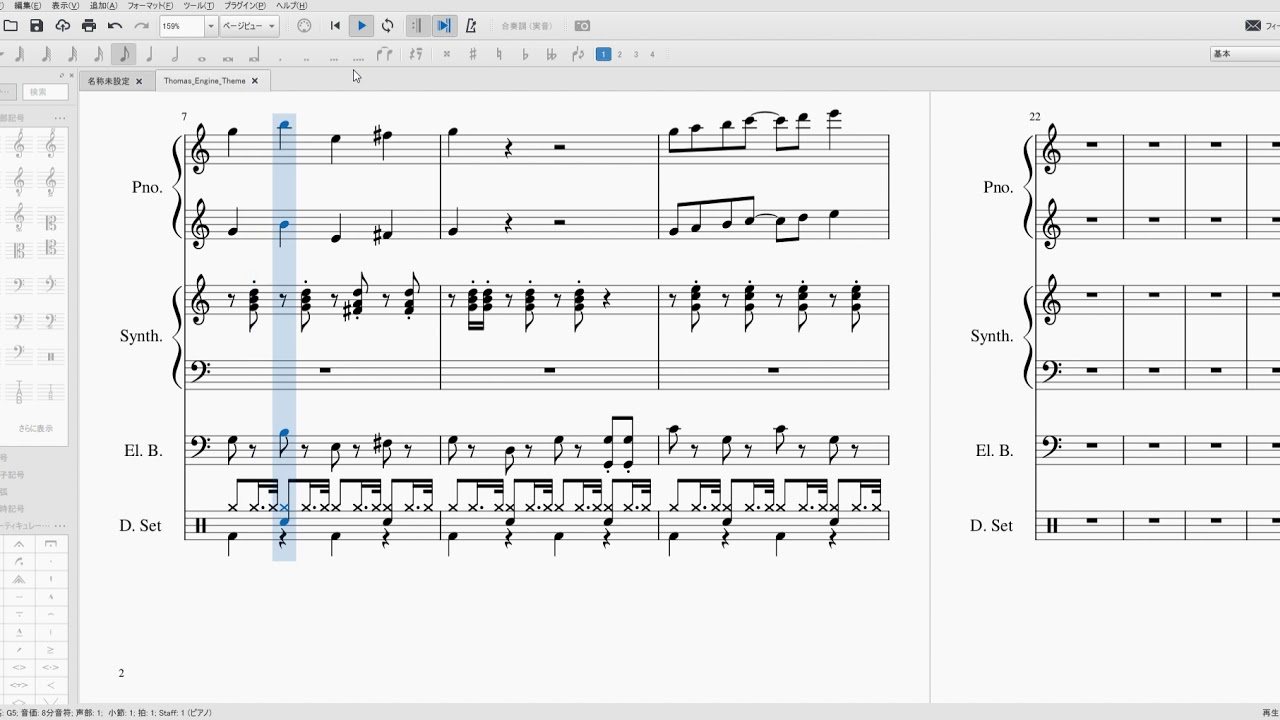
Task: Open the ページビュー view mode dropdown
Action: point(249,26)
